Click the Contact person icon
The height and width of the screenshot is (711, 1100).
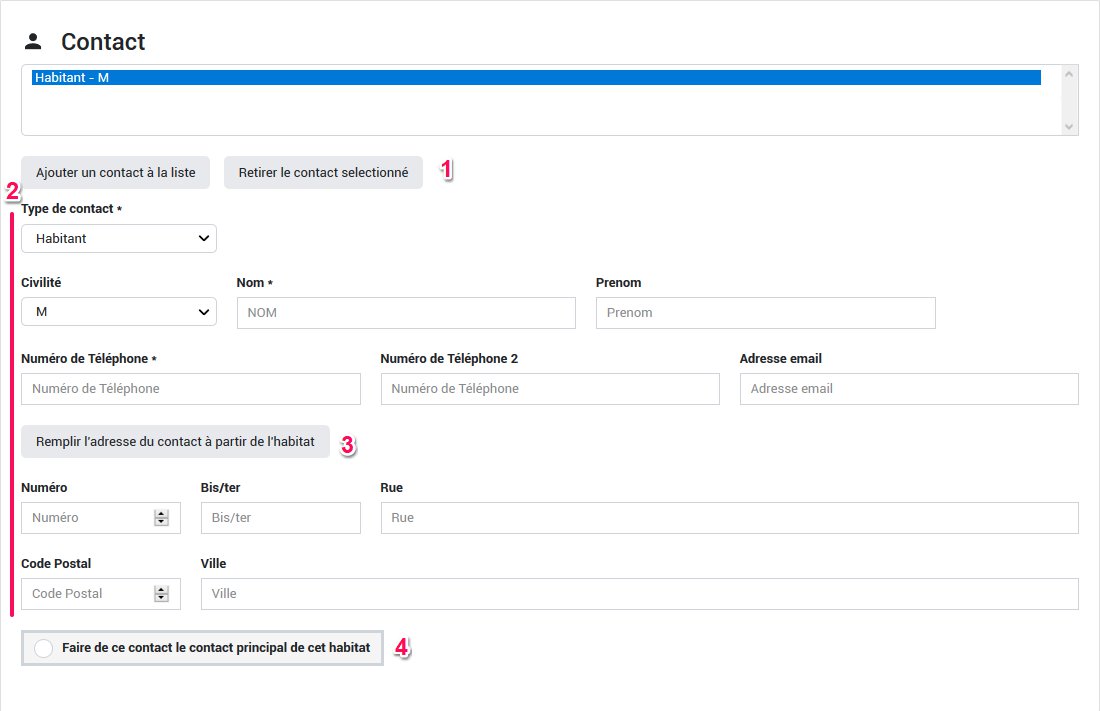(33, 42)
